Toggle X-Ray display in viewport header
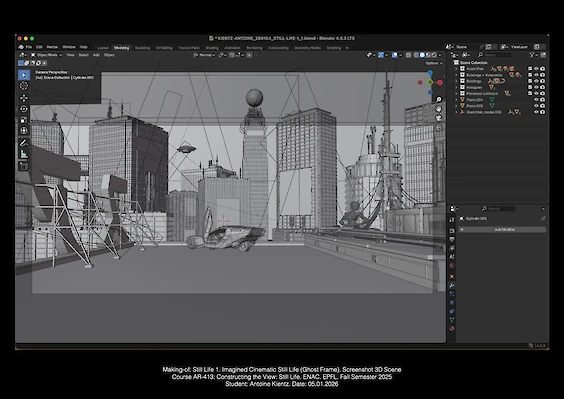Viewport: 564px width, 399px height. [x=408, y=55]
